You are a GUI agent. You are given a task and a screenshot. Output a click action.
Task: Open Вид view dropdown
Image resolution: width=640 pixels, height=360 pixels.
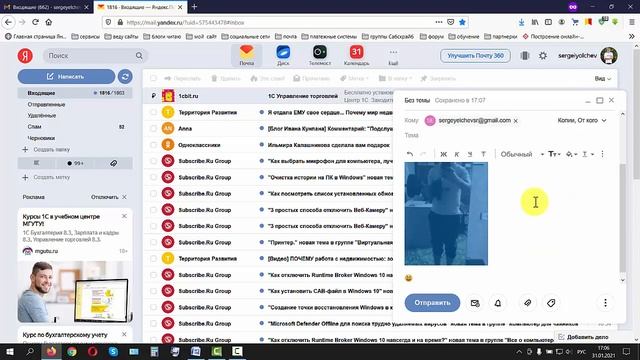[602, 78]
